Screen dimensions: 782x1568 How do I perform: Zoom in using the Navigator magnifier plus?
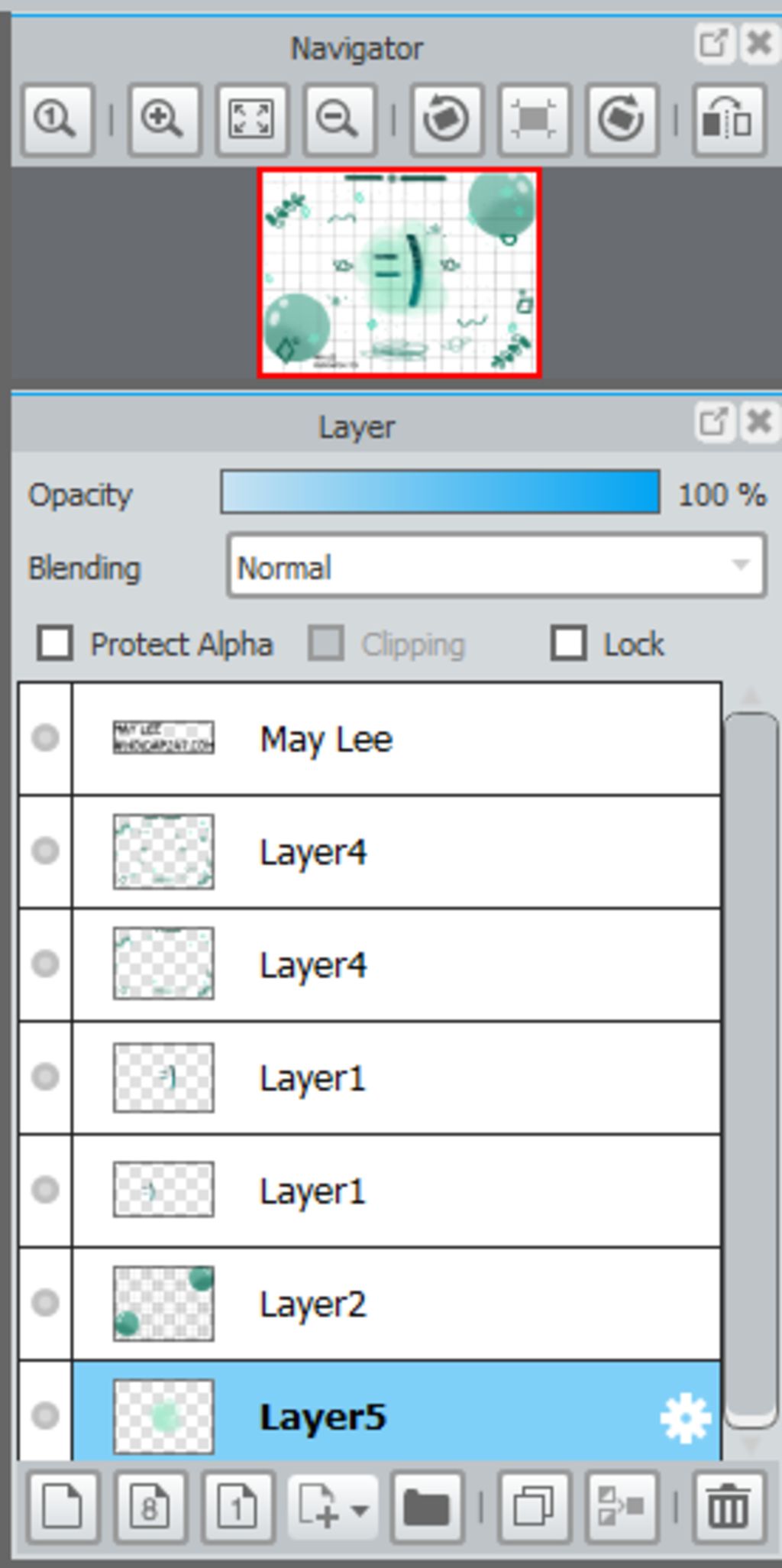(163, 120)
